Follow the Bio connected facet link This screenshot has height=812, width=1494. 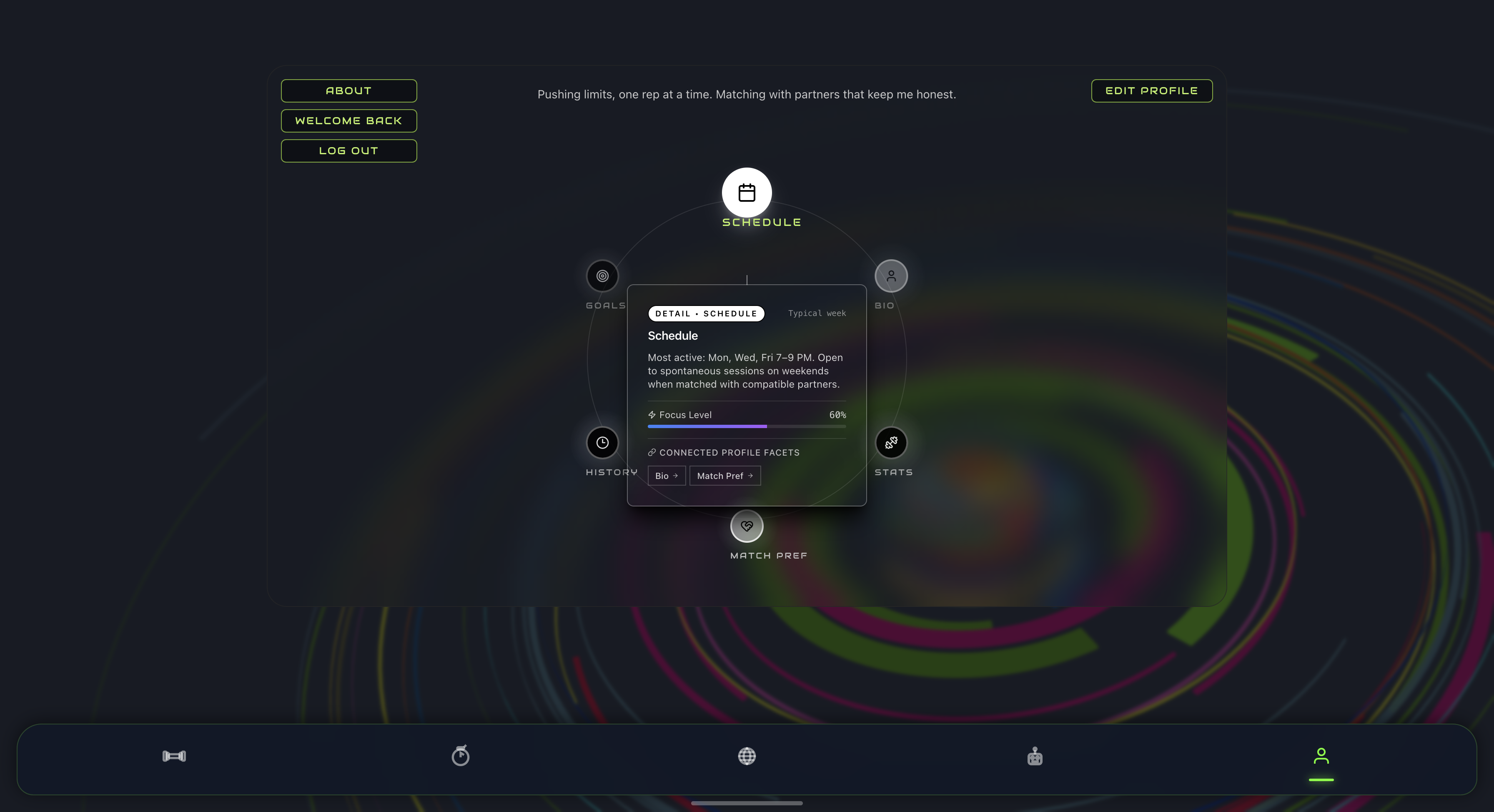667,476
